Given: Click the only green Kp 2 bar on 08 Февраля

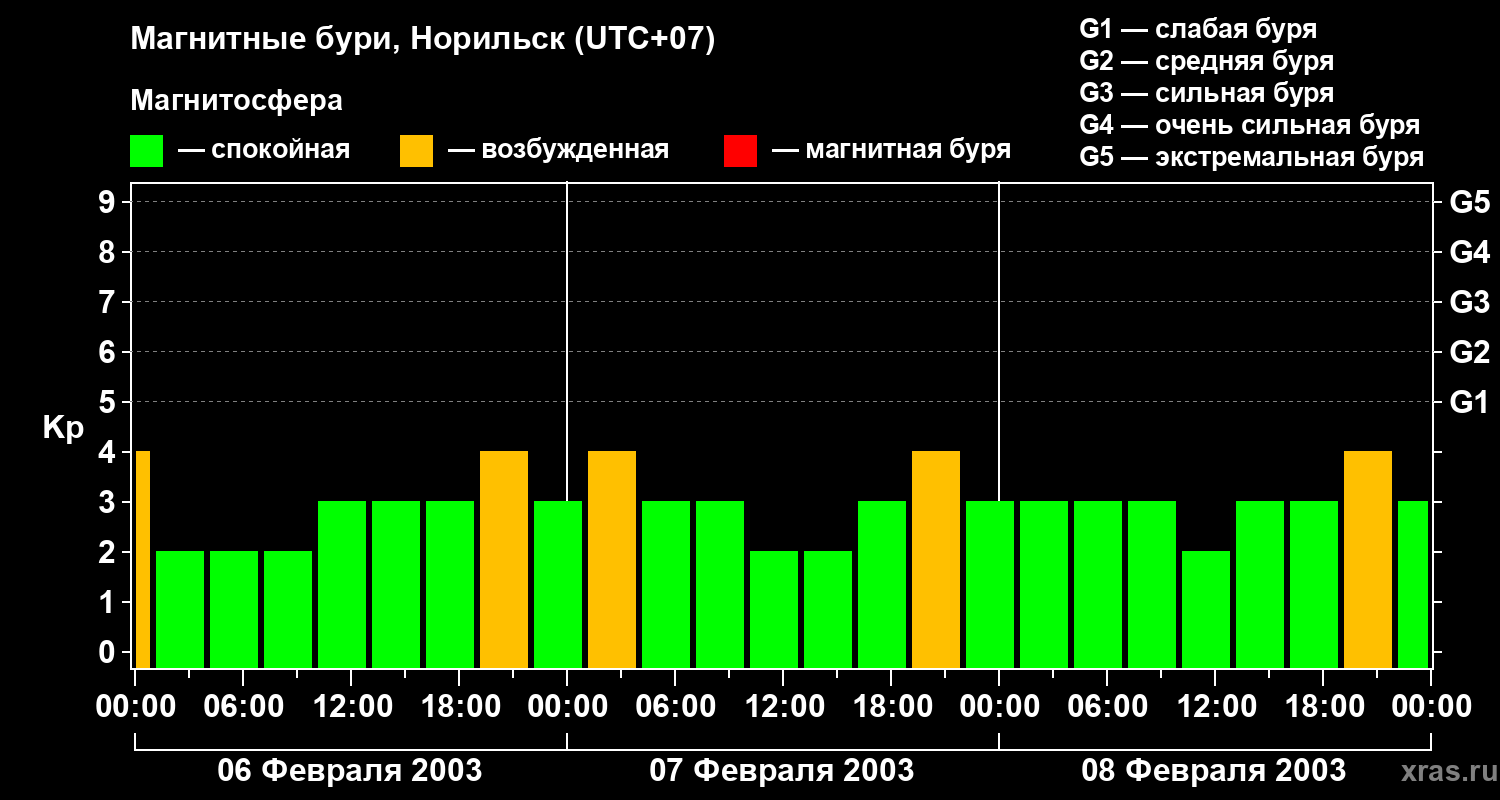Looking at the screenshot, I should (x=1206, y=609).
